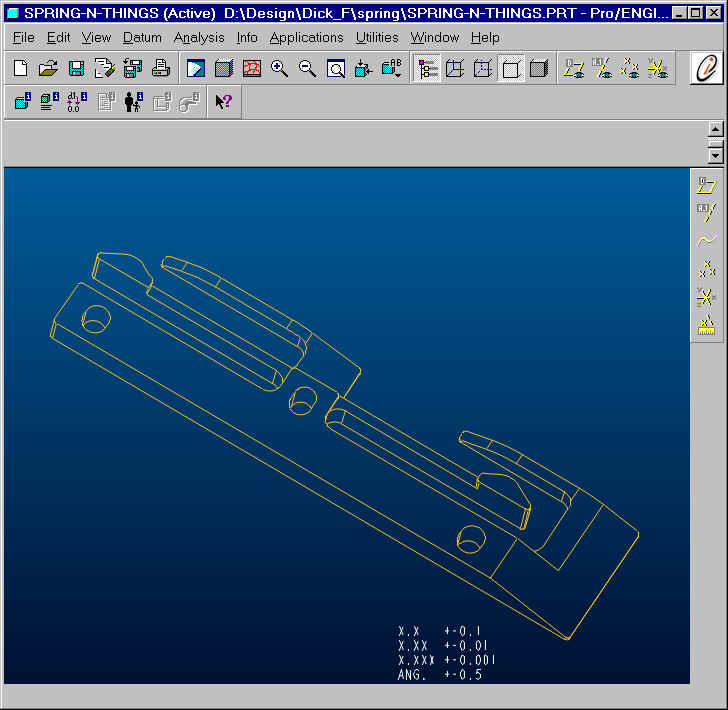Click the Repaint screen icon

pos(195,68)
